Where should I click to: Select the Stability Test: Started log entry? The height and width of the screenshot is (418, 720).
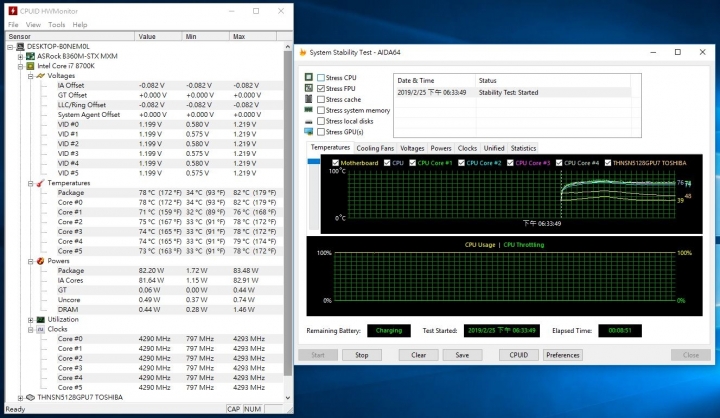click(513, 92)
